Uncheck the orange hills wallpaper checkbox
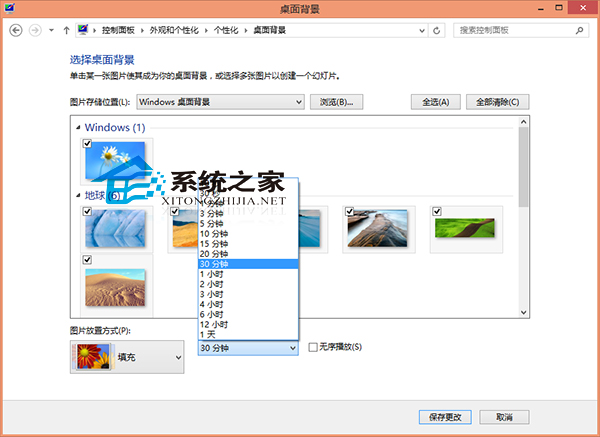 175,211
